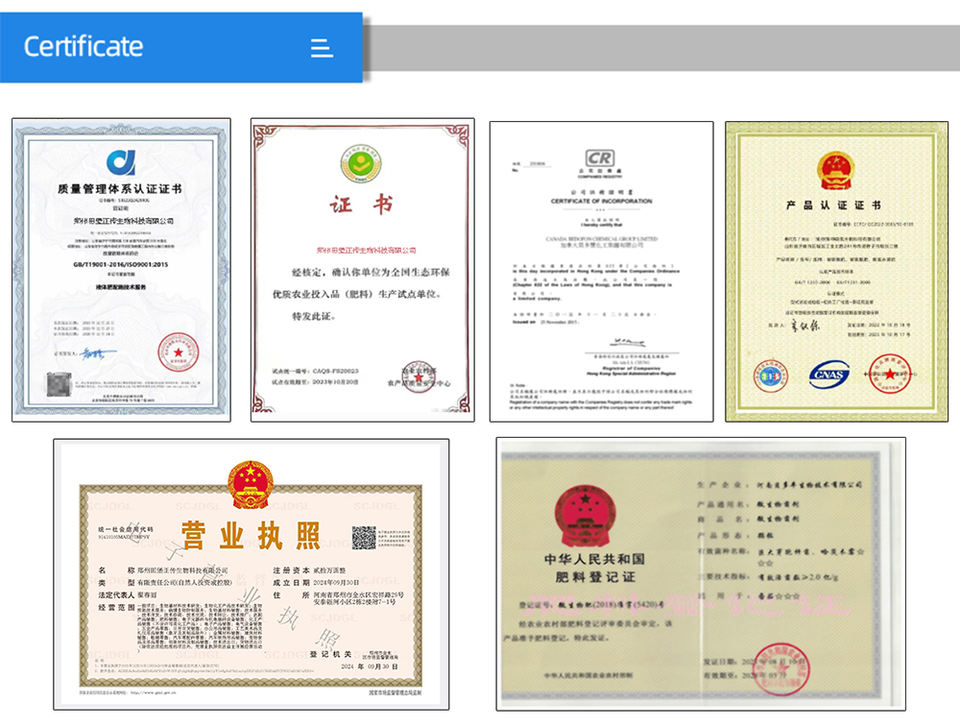The height and width of the screenshot is (725, 960).
Task: Open the 营业执照 business license image
Action: click(x=251, y=574)
